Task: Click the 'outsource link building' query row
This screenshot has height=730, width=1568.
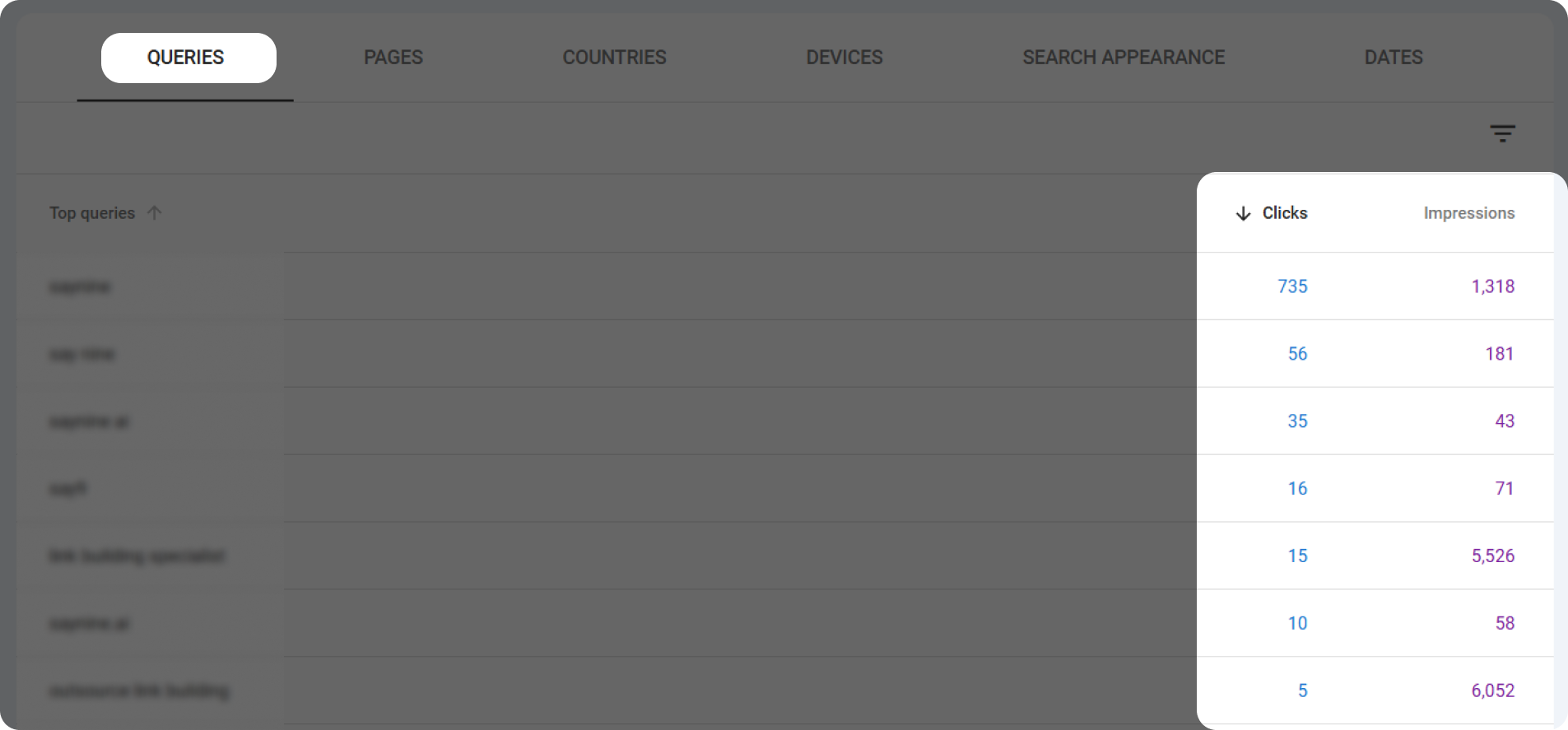Action: tap(140, 691)
